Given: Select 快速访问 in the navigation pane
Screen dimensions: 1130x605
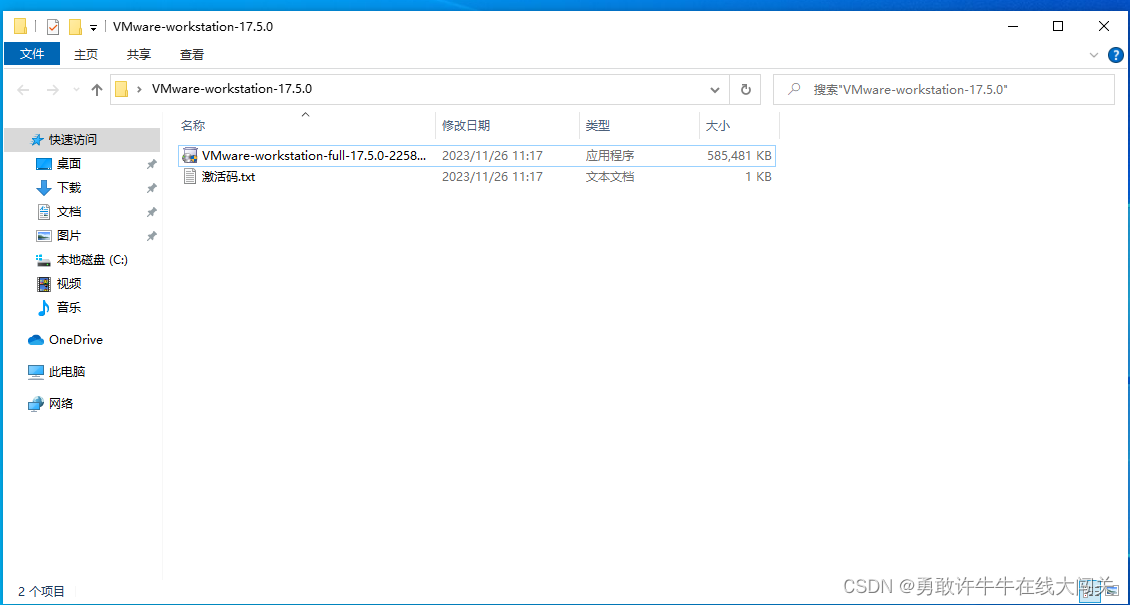Looking at the screenshot, I should [x=82, y=140].
